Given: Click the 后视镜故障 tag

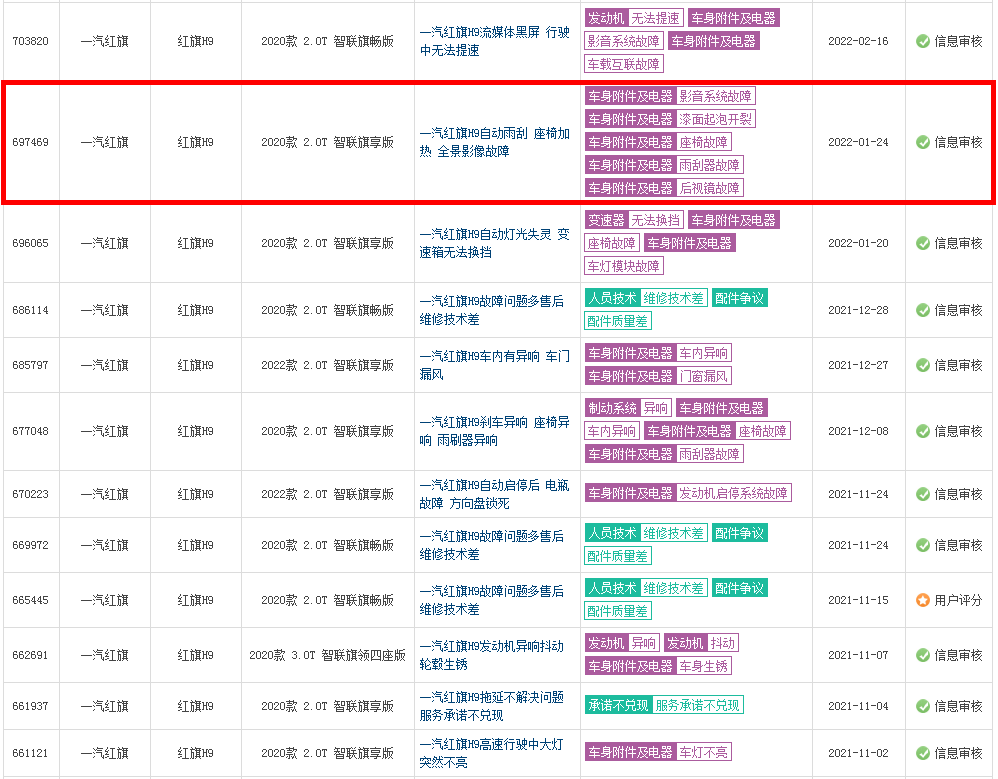Looking at the screenshot, I should click(x=710, y=188).
